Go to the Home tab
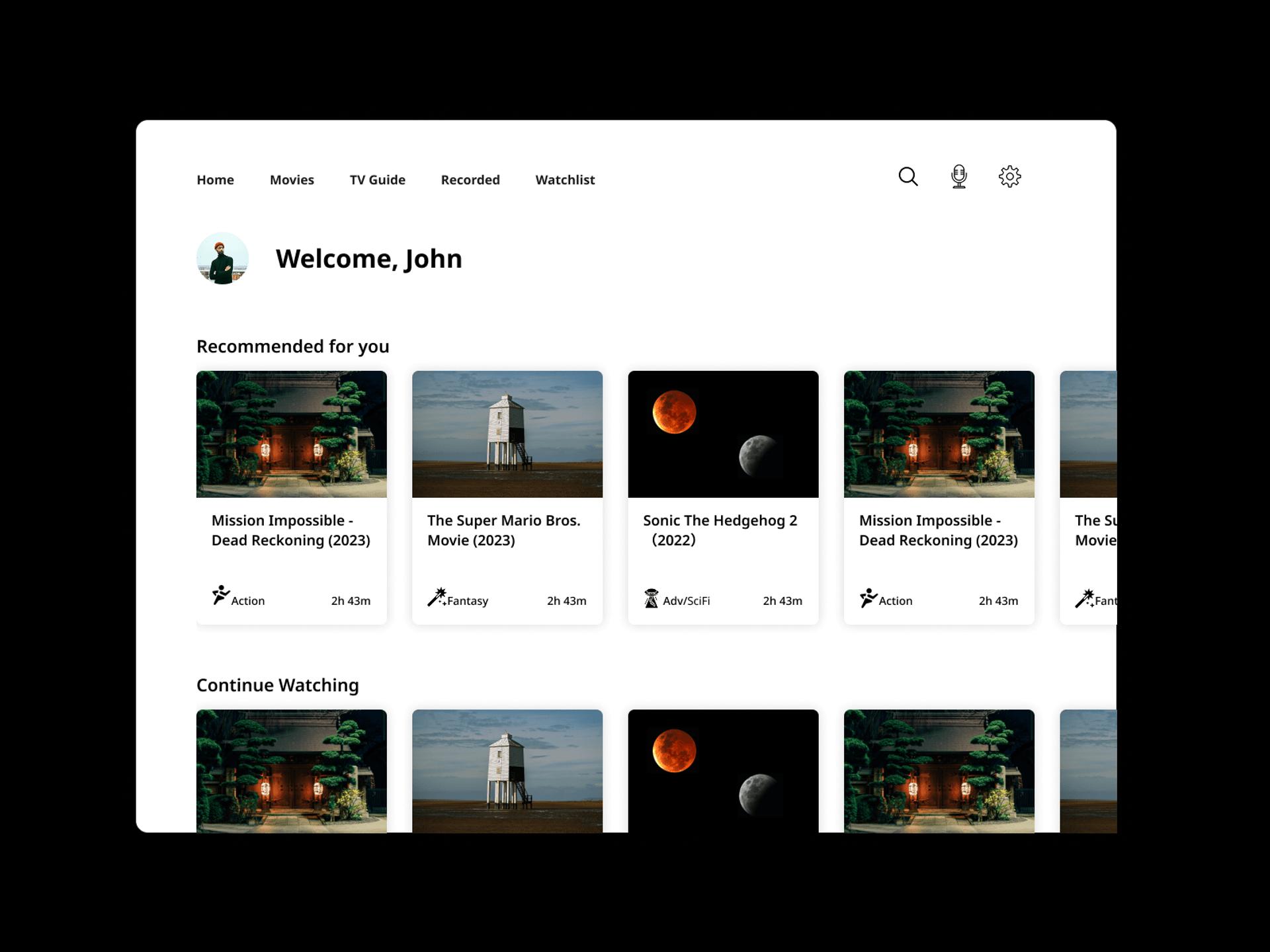The height and width of the screenshot is (952, 1270). 215,180
